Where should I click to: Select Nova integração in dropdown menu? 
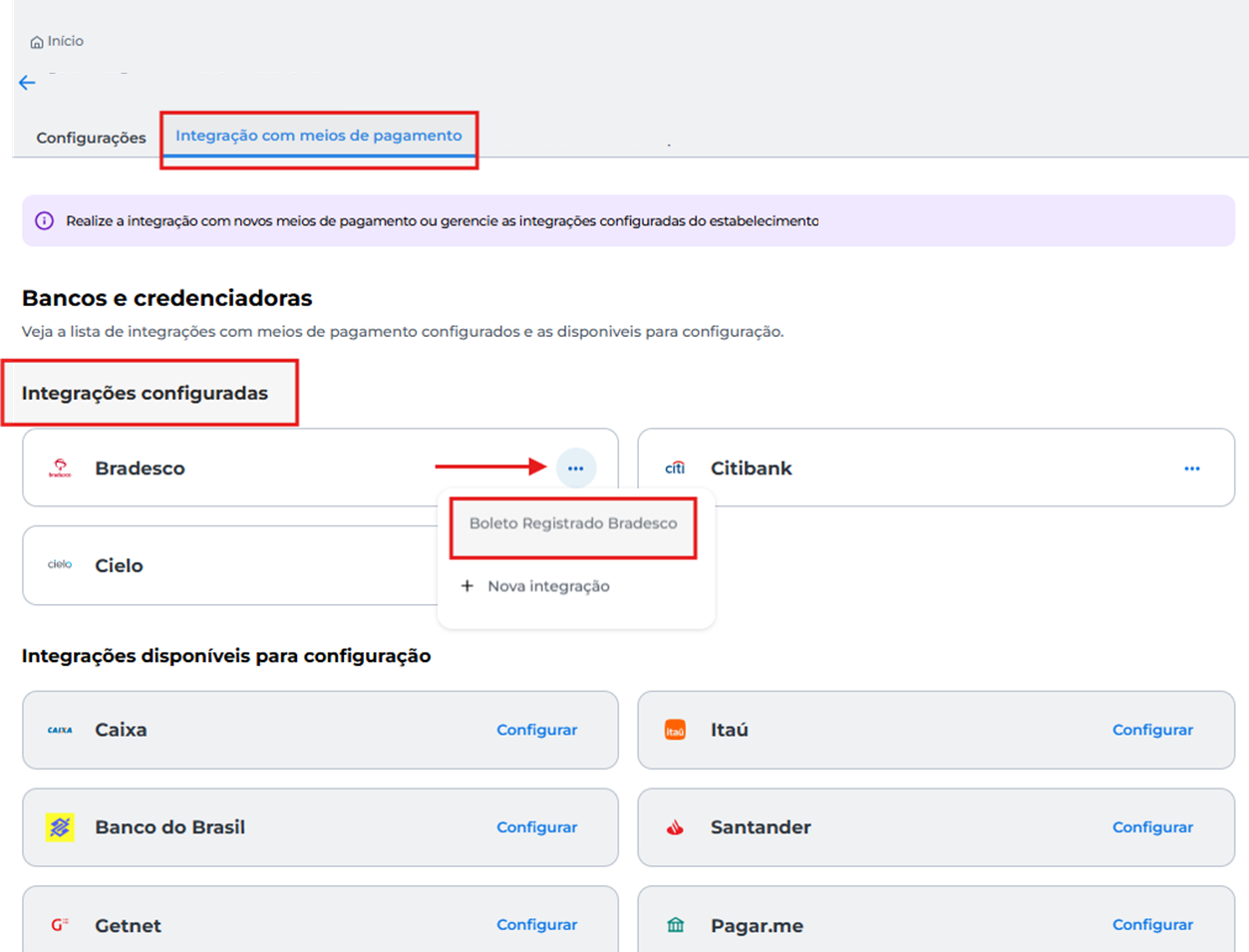pyautogui.click(x=548, y=586)
